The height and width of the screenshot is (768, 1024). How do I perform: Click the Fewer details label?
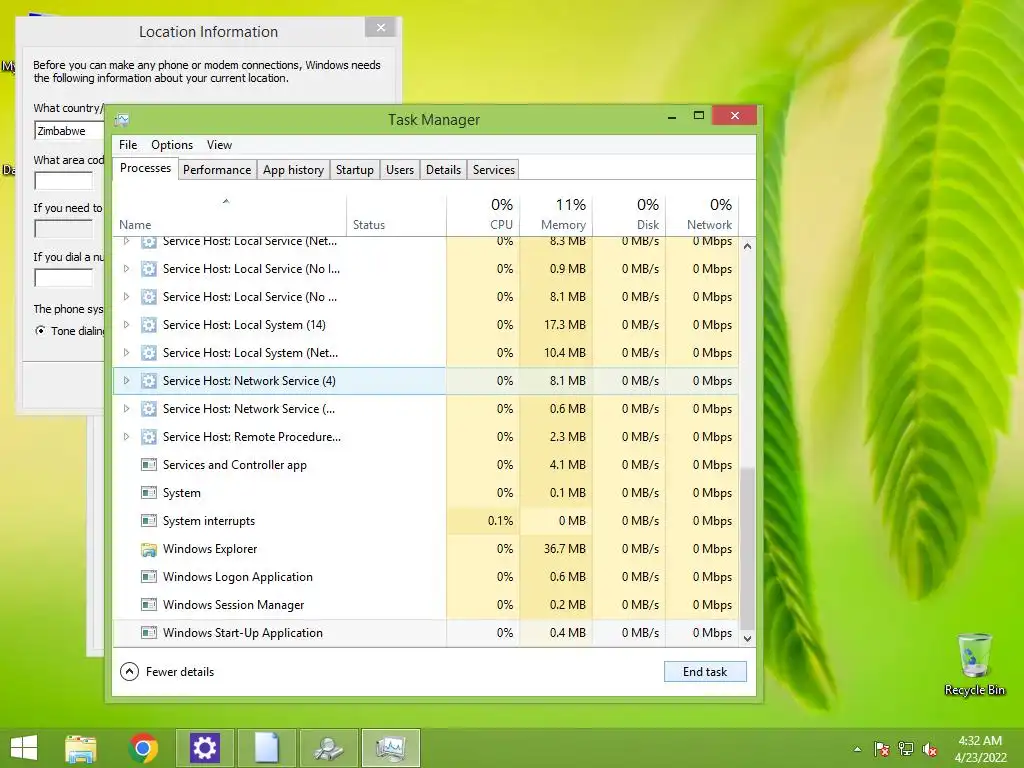(180, 672)
